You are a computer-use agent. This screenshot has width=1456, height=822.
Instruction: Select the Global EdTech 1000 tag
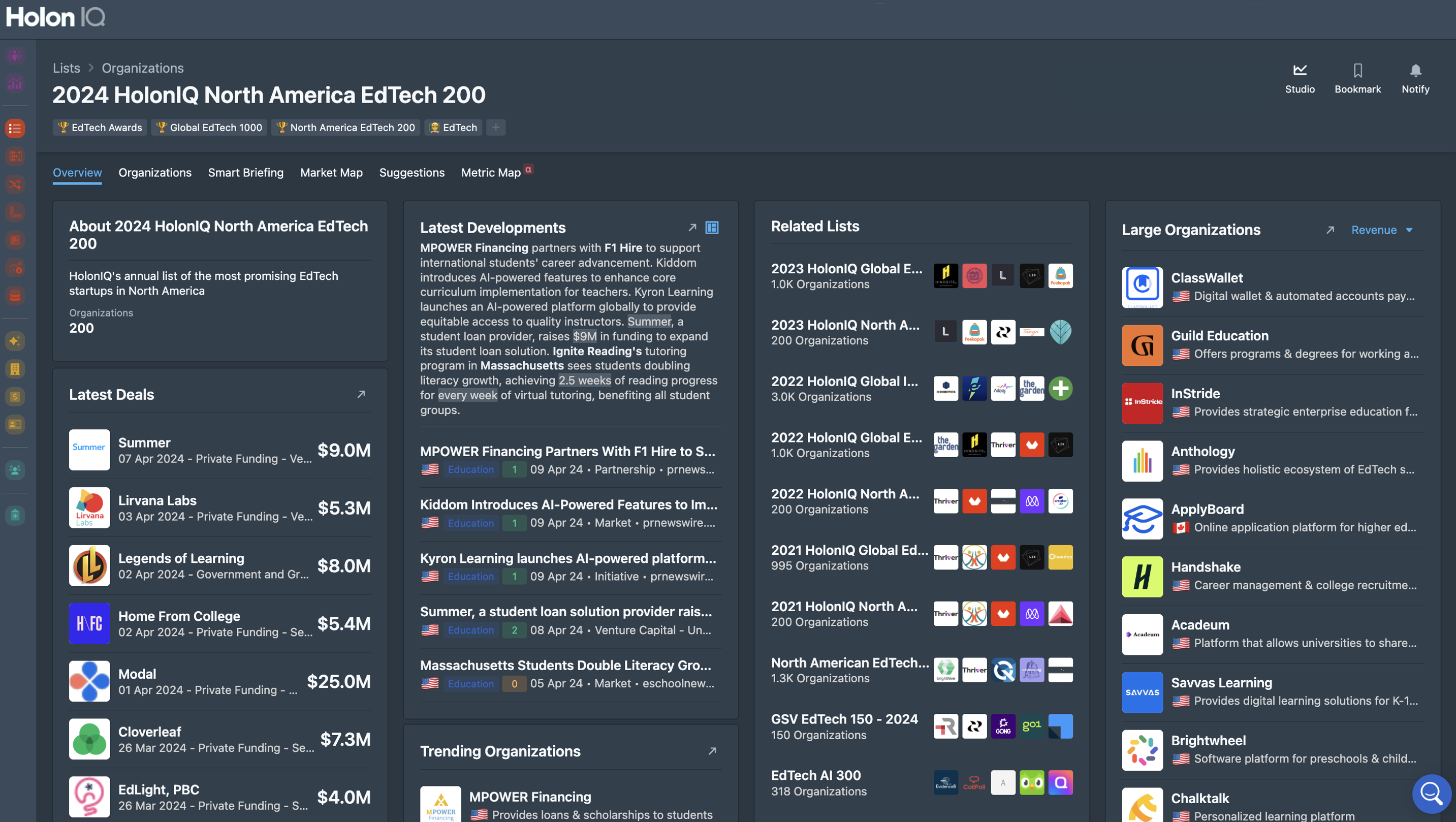coord(209,127)
